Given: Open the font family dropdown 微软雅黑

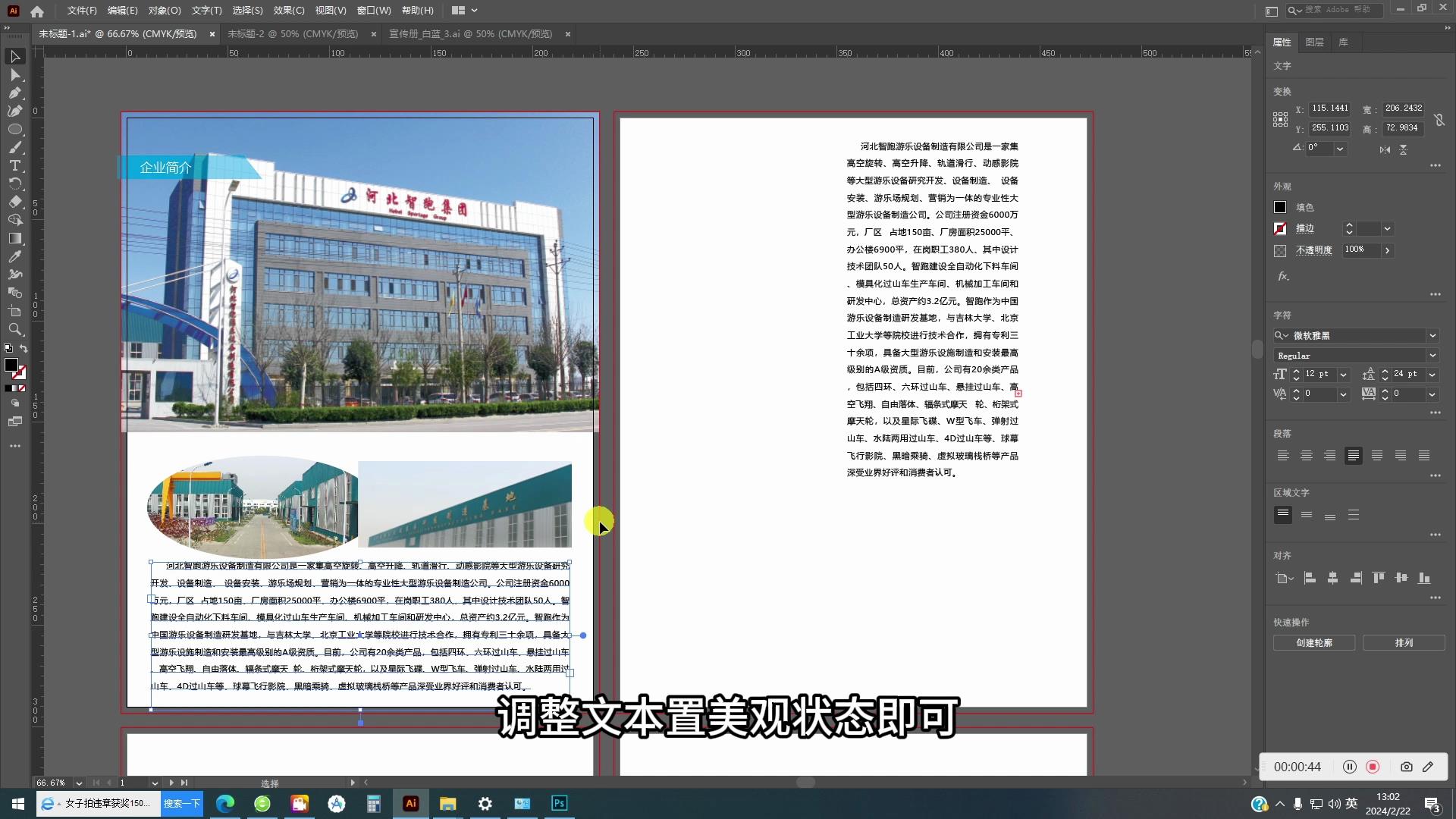Looking at the screenshot, I should [1432, 335].
